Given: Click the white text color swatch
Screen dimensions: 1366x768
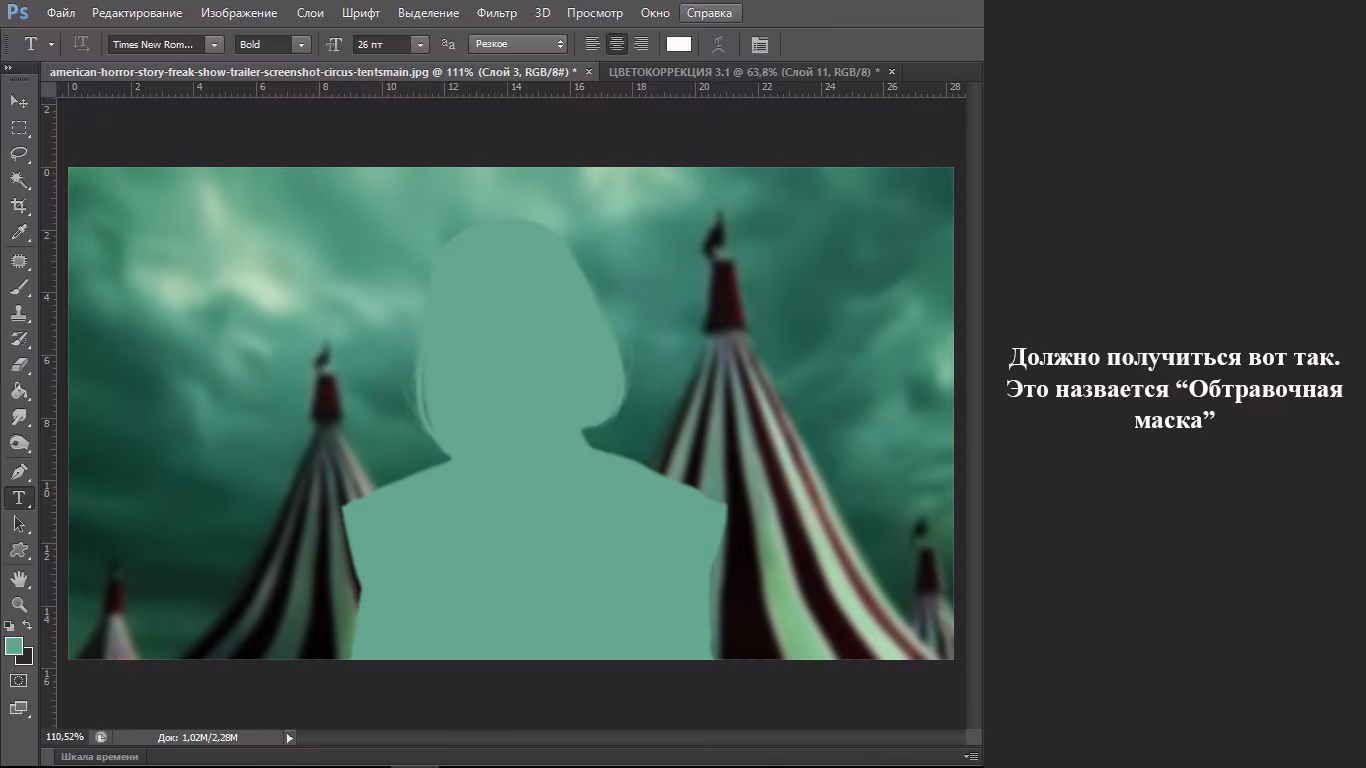Looking at the screenshot, I should [x=679, y=44].
